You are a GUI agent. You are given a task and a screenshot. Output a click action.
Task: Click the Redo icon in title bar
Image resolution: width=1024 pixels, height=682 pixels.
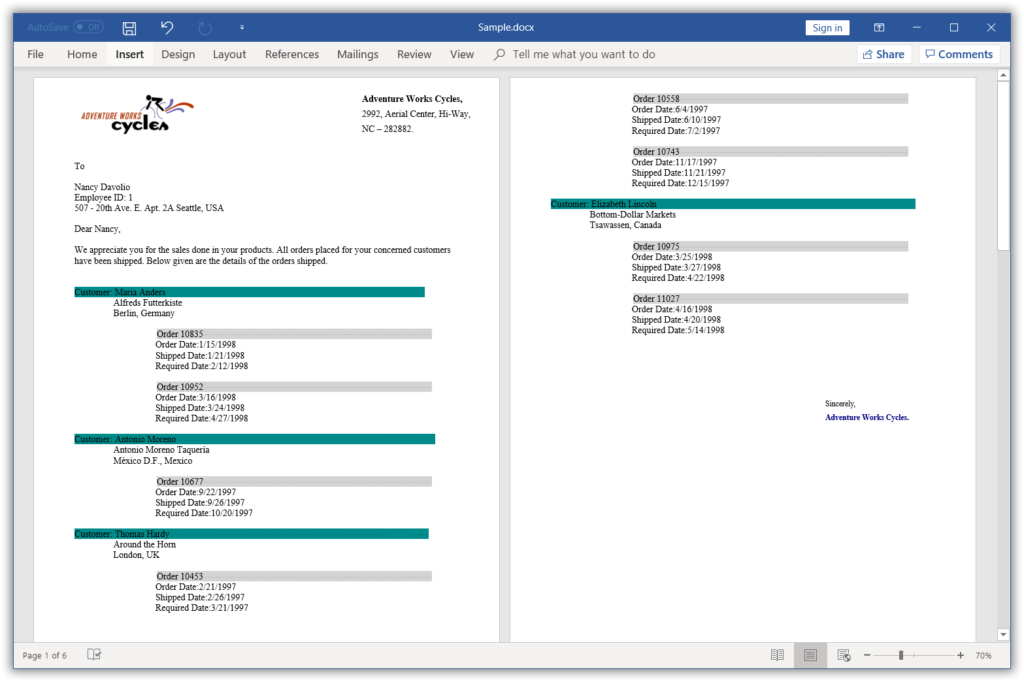(x=205, y=28)
